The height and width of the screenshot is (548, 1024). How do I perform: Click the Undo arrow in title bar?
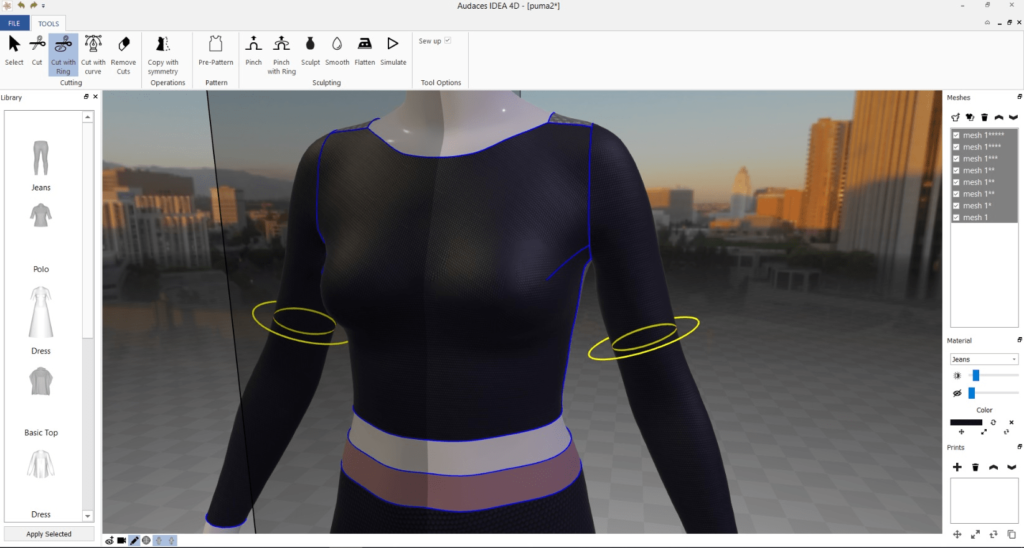(21, 5)
